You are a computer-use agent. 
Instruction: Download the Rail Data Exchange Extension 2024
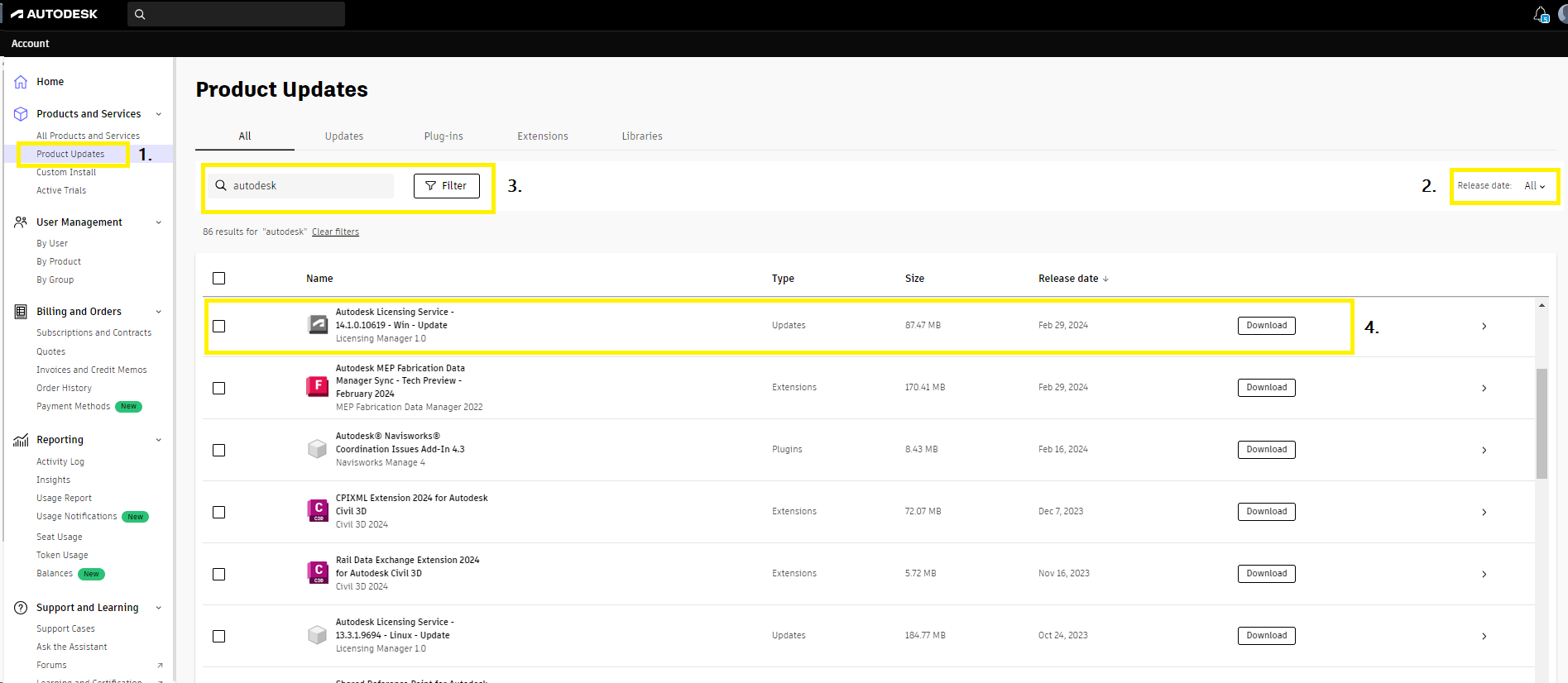1266,574
